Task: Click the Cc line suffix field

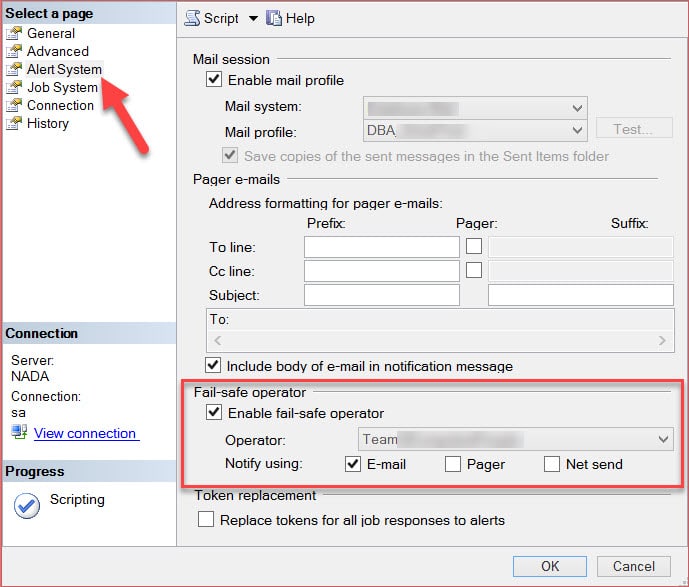Action: coord(580,271)
